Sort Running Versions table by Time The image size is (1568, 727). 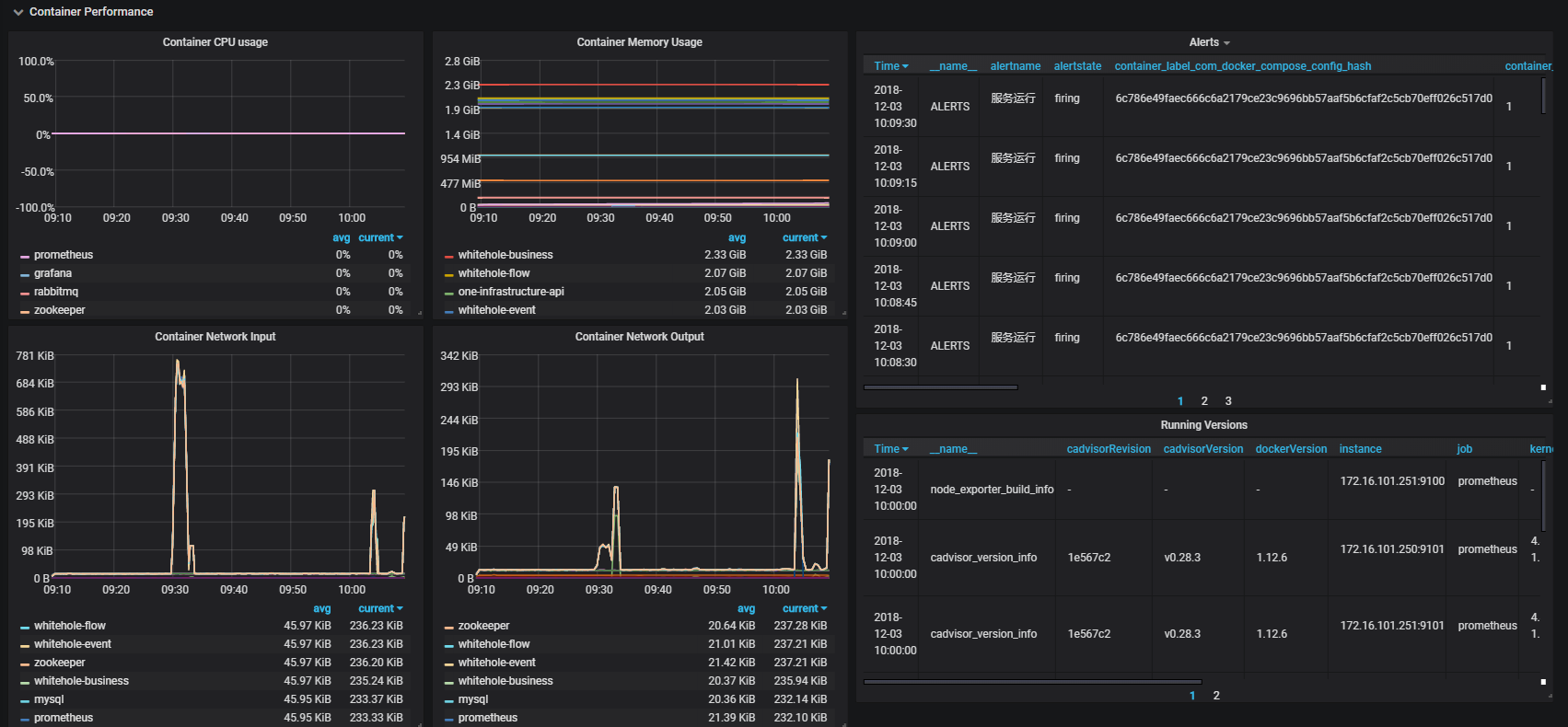tap(890, 449)
